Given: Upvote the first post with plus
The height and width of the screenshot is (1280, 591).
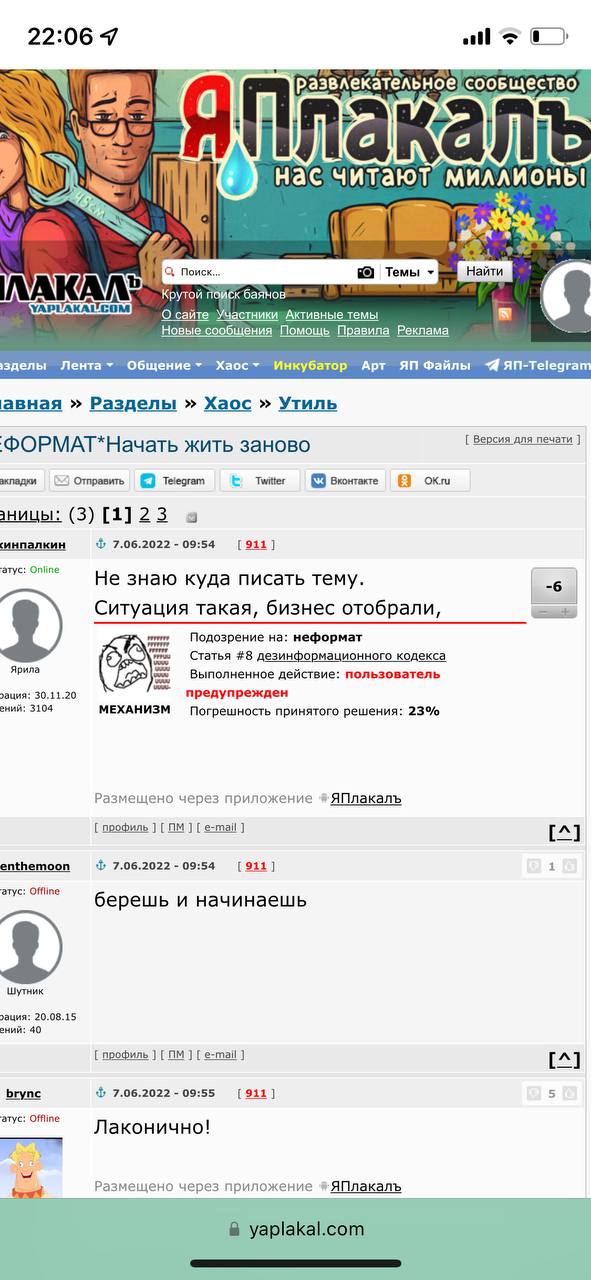Looking at the screenshot, I should point(565,611).
